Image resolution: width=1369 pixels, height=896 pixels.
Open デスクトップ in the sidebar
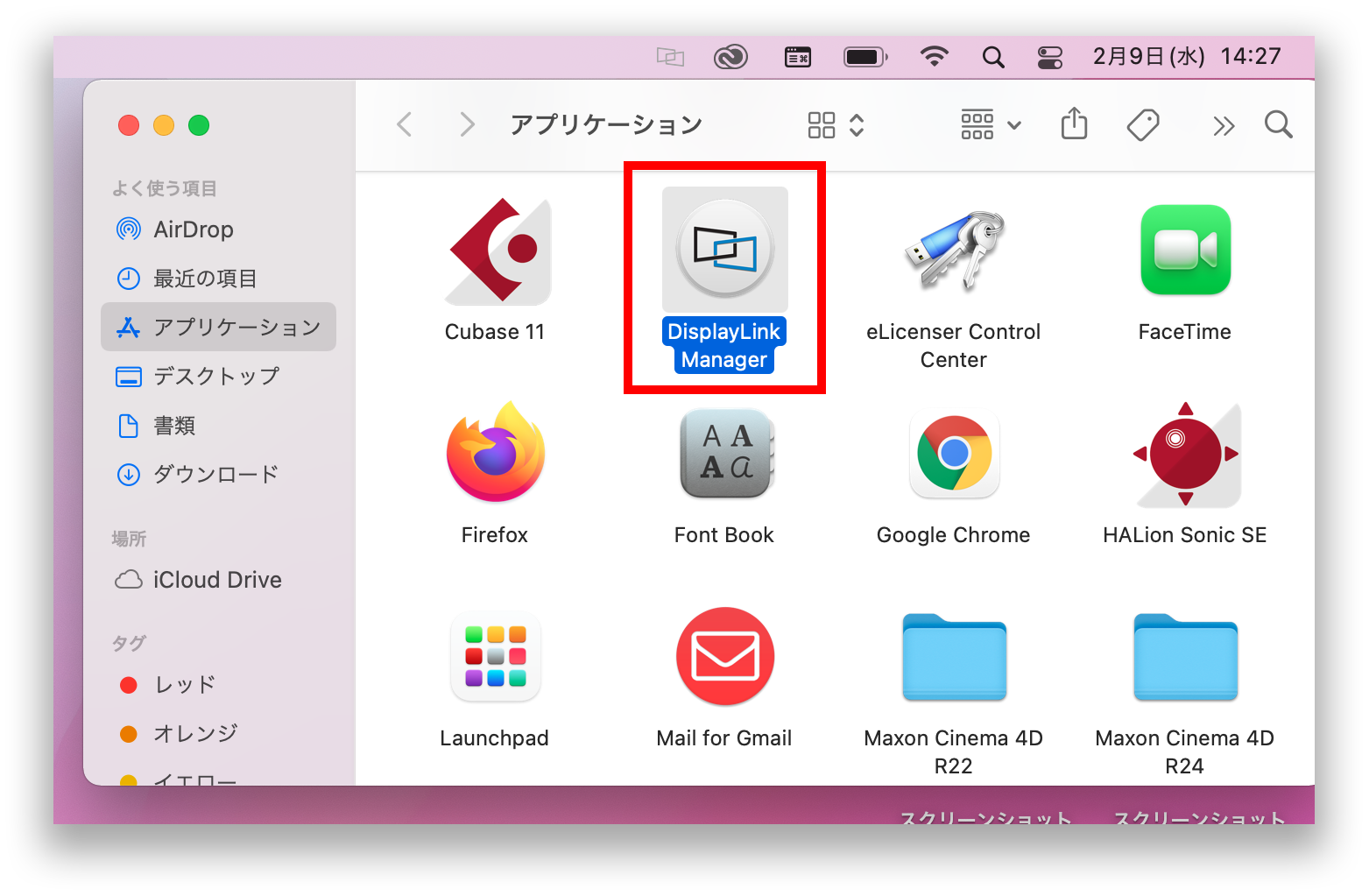coord(218,377)
